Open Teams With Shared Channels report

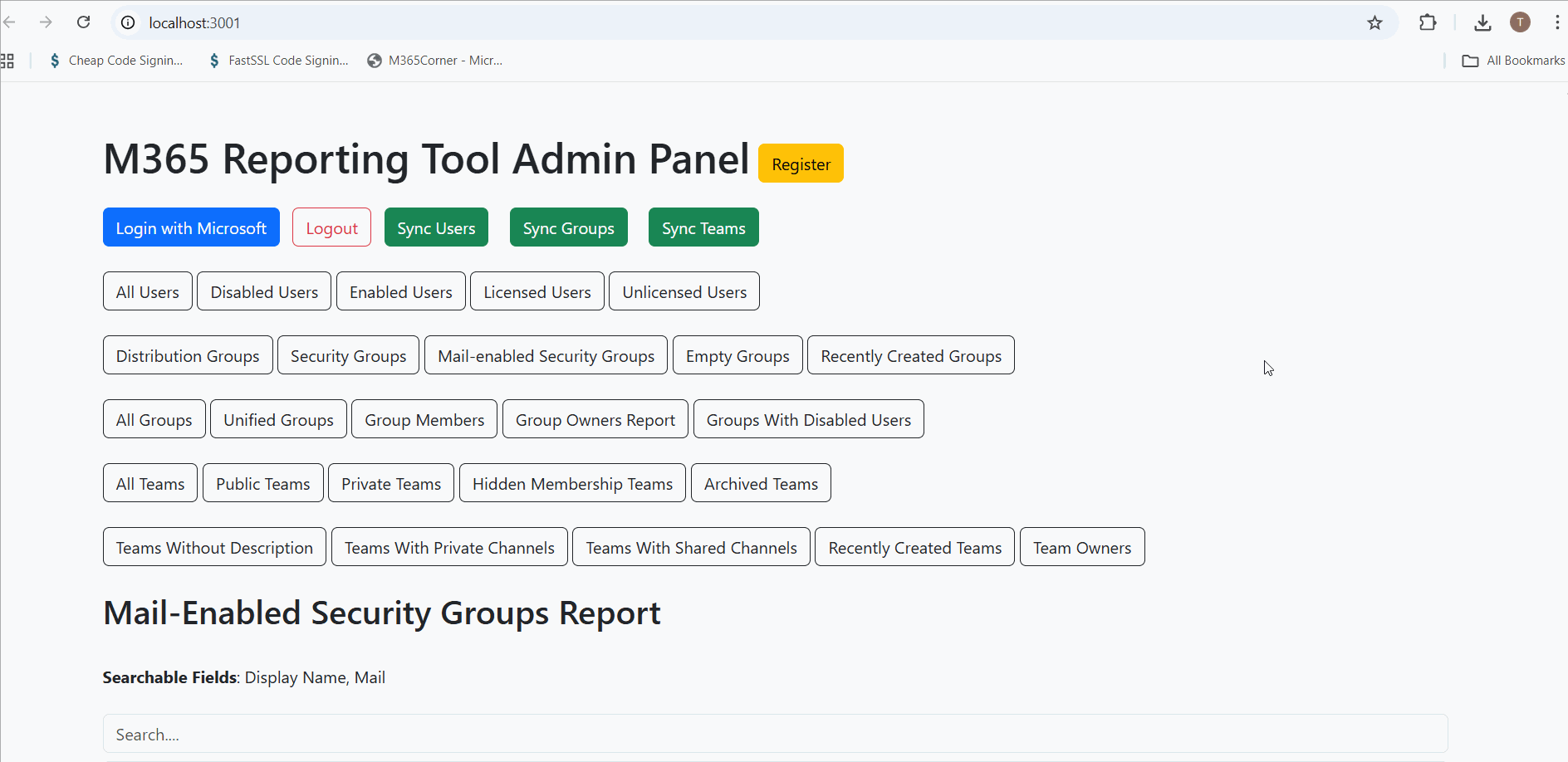(691, 547)
